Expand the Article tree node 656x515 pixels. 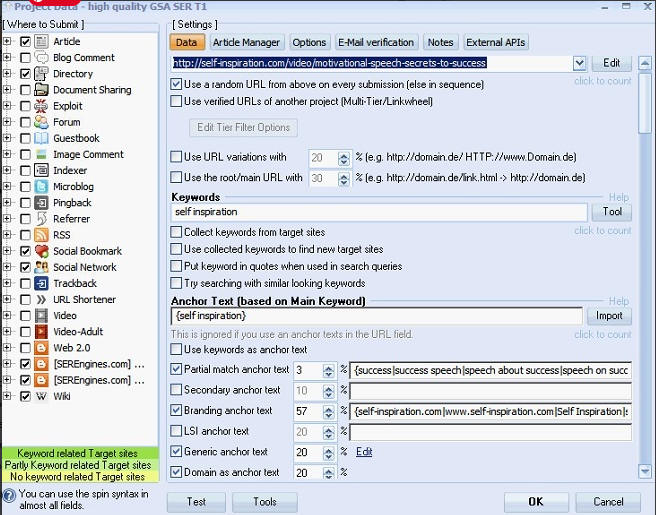point(8,42)
